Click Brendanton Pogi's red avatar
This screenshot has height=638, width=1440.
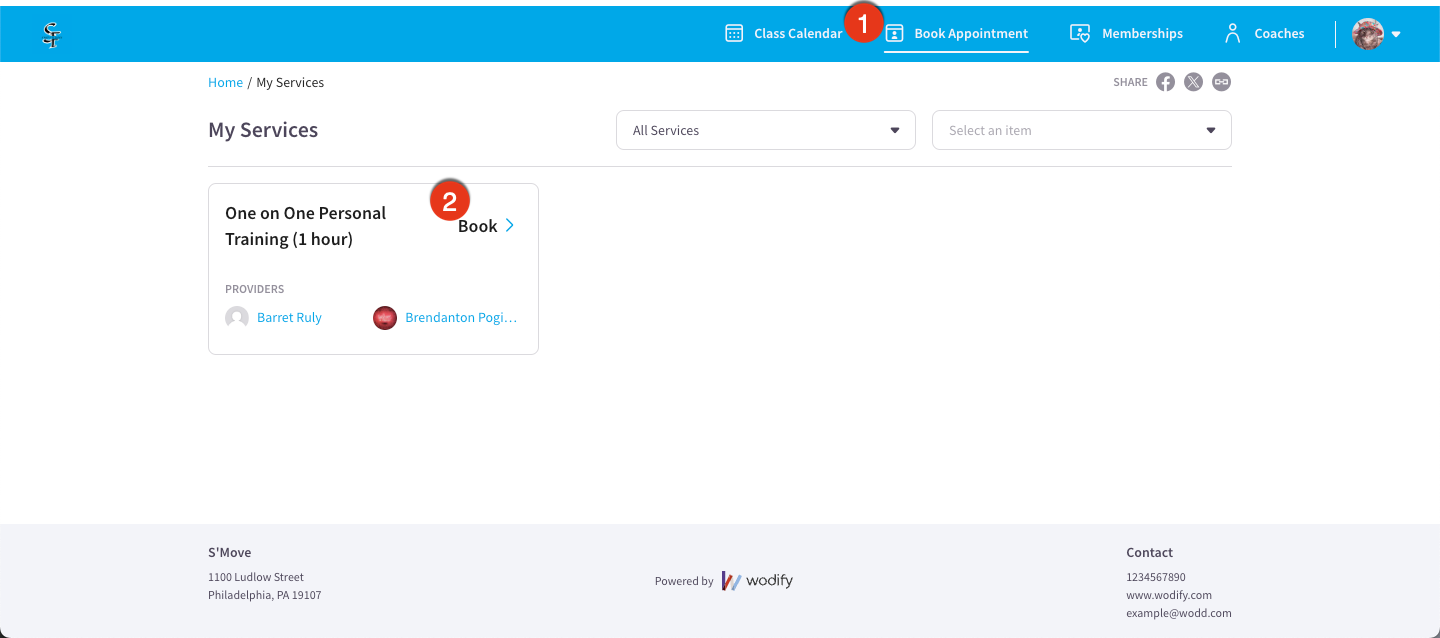385,318
